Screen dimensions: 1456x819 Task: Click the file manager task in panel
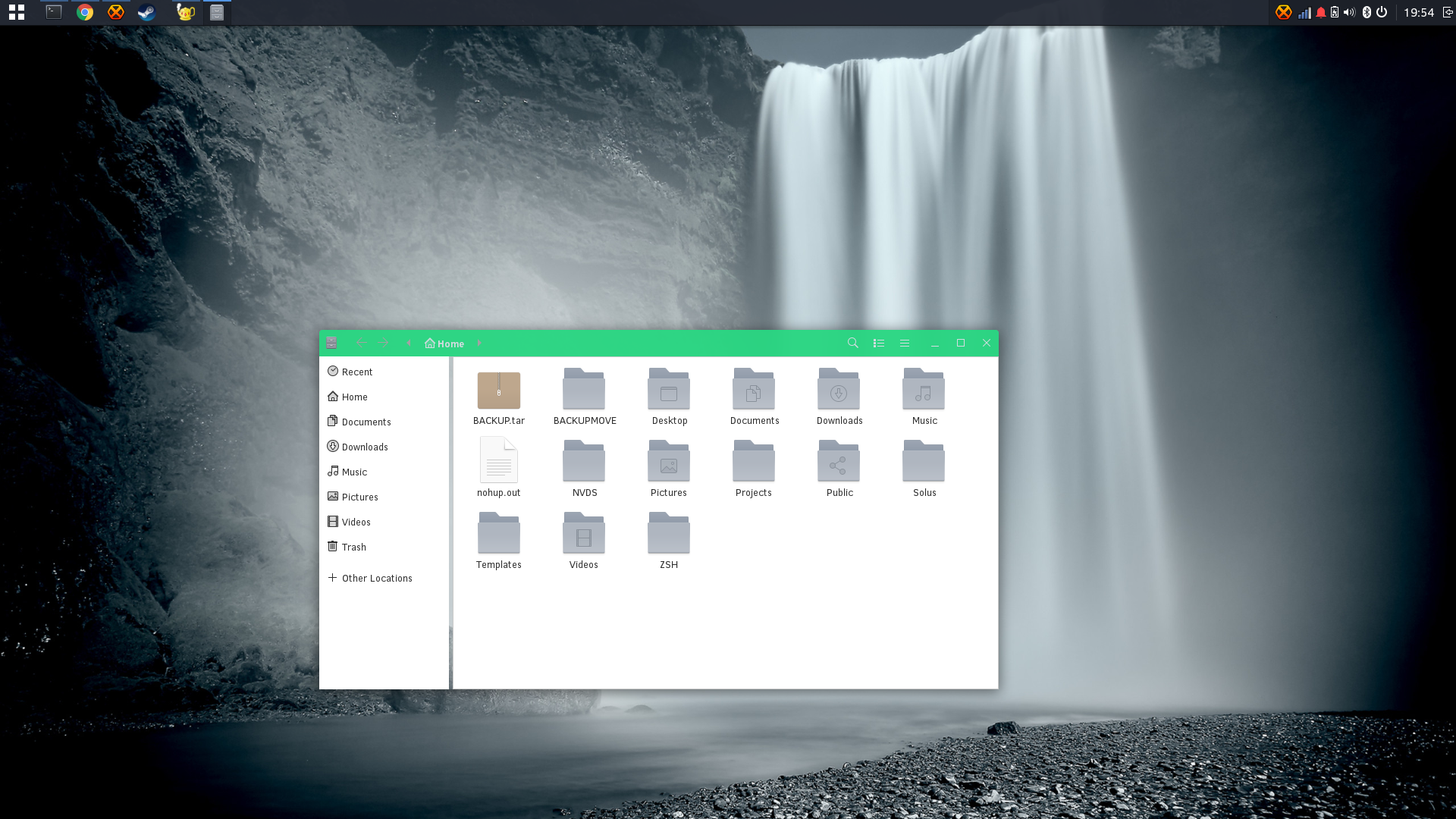[217, 12]
